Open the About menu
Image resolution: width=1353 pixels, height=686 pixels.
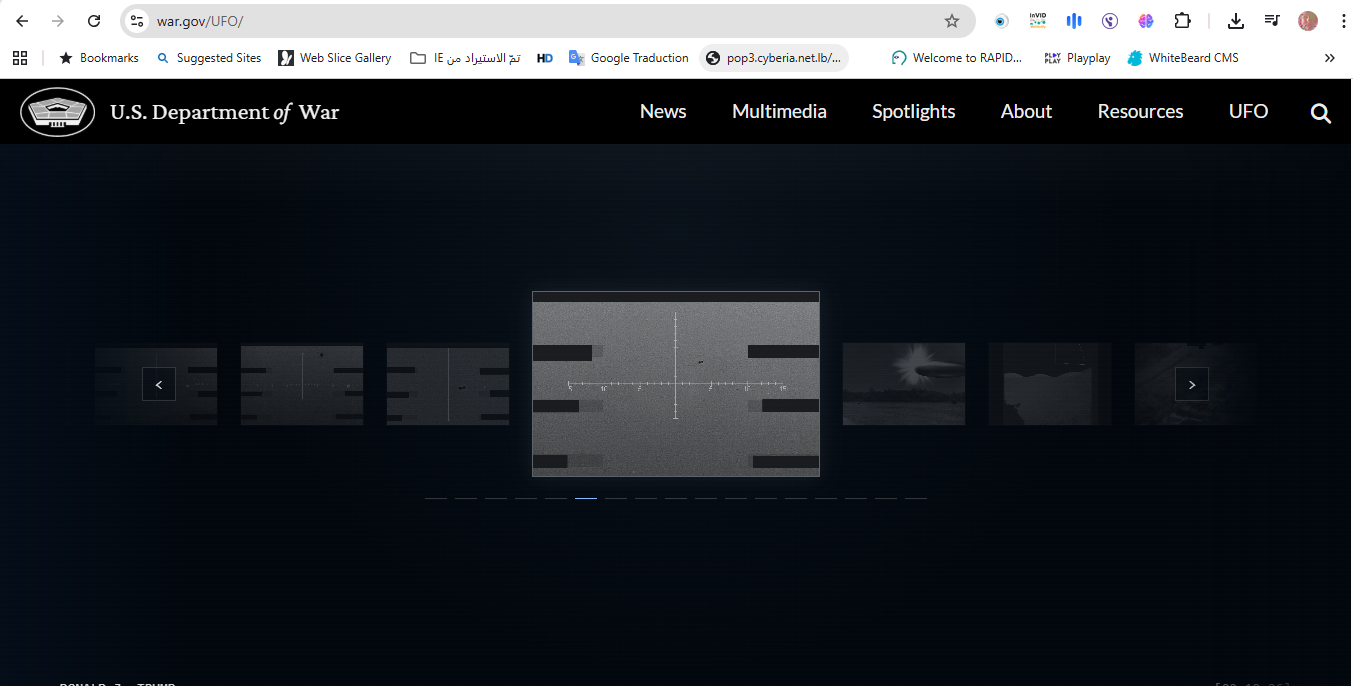(1026, 112)
